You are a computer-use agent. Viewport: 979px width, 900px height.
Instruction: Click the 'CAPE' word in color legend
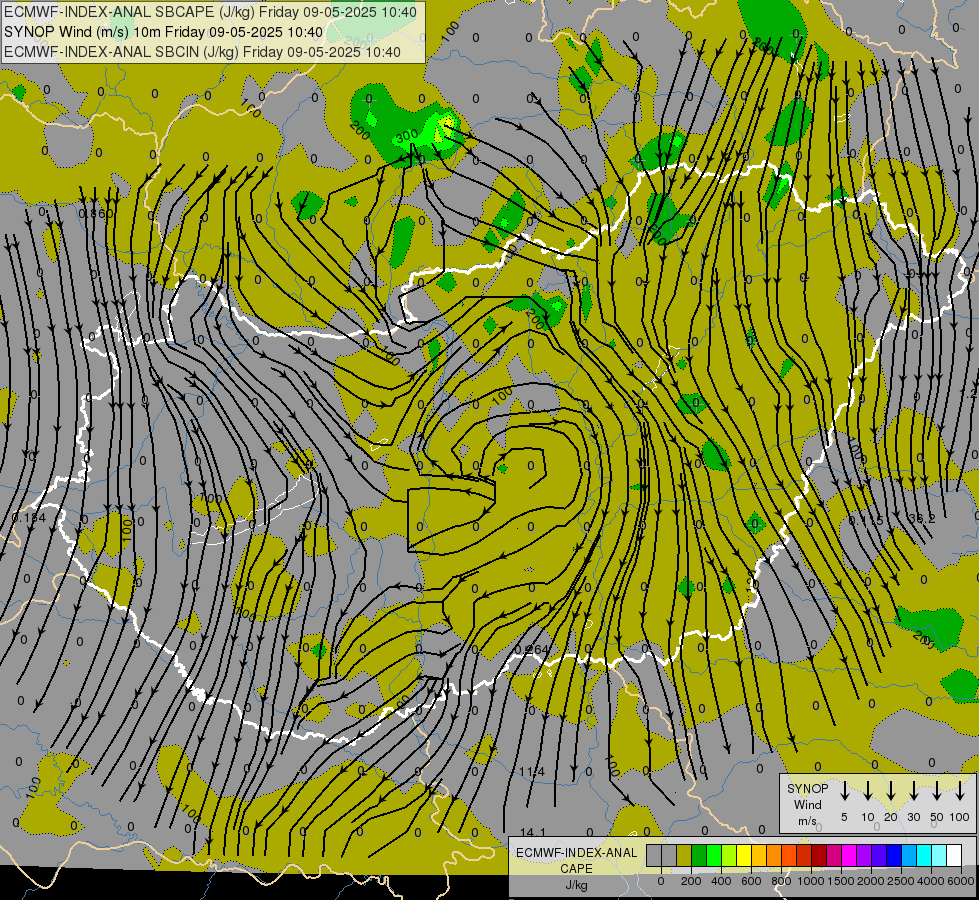click(576, 869)
